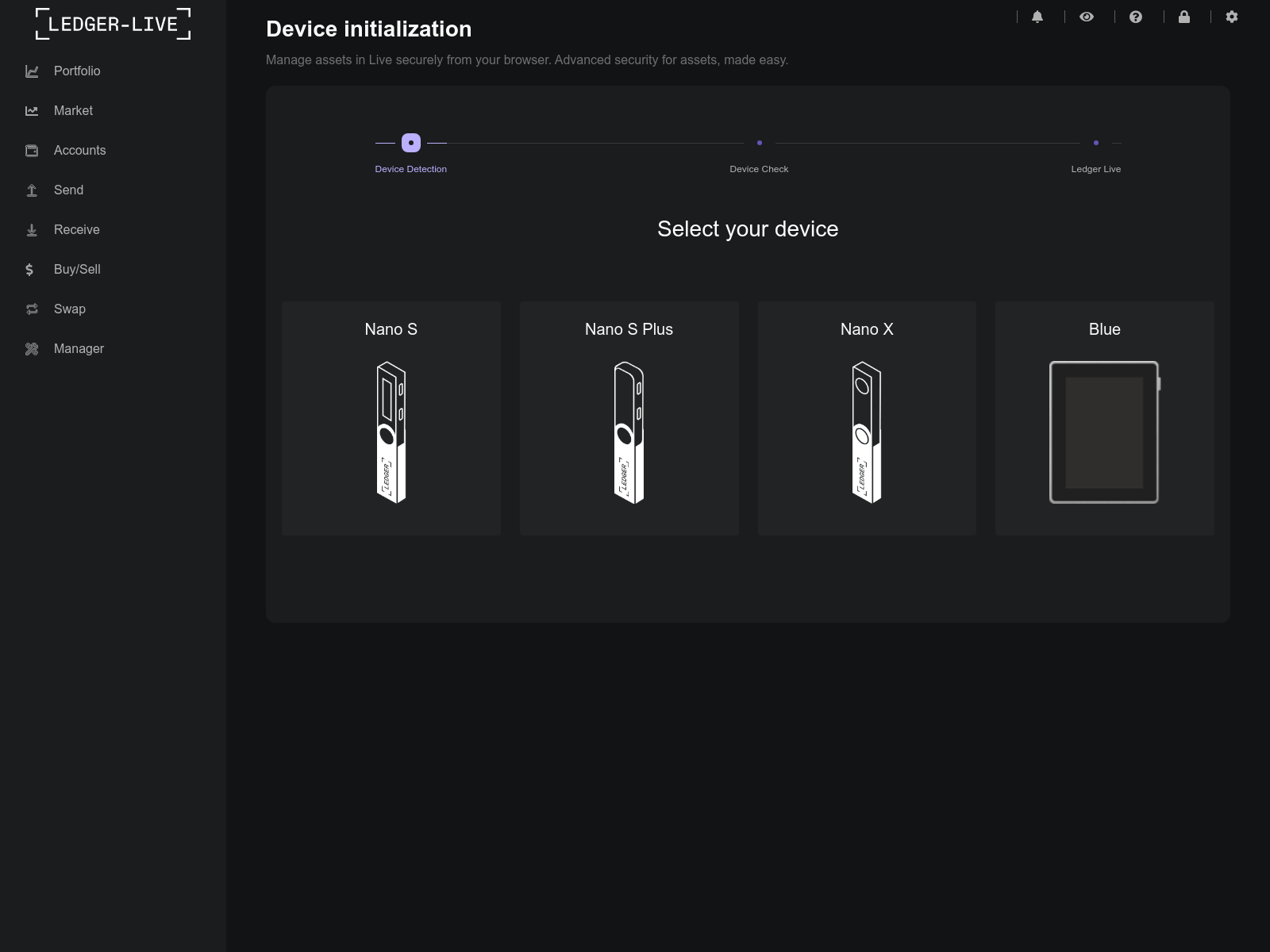Click the Device Check step dot
1270x952 pixels.
click(760, 143)
